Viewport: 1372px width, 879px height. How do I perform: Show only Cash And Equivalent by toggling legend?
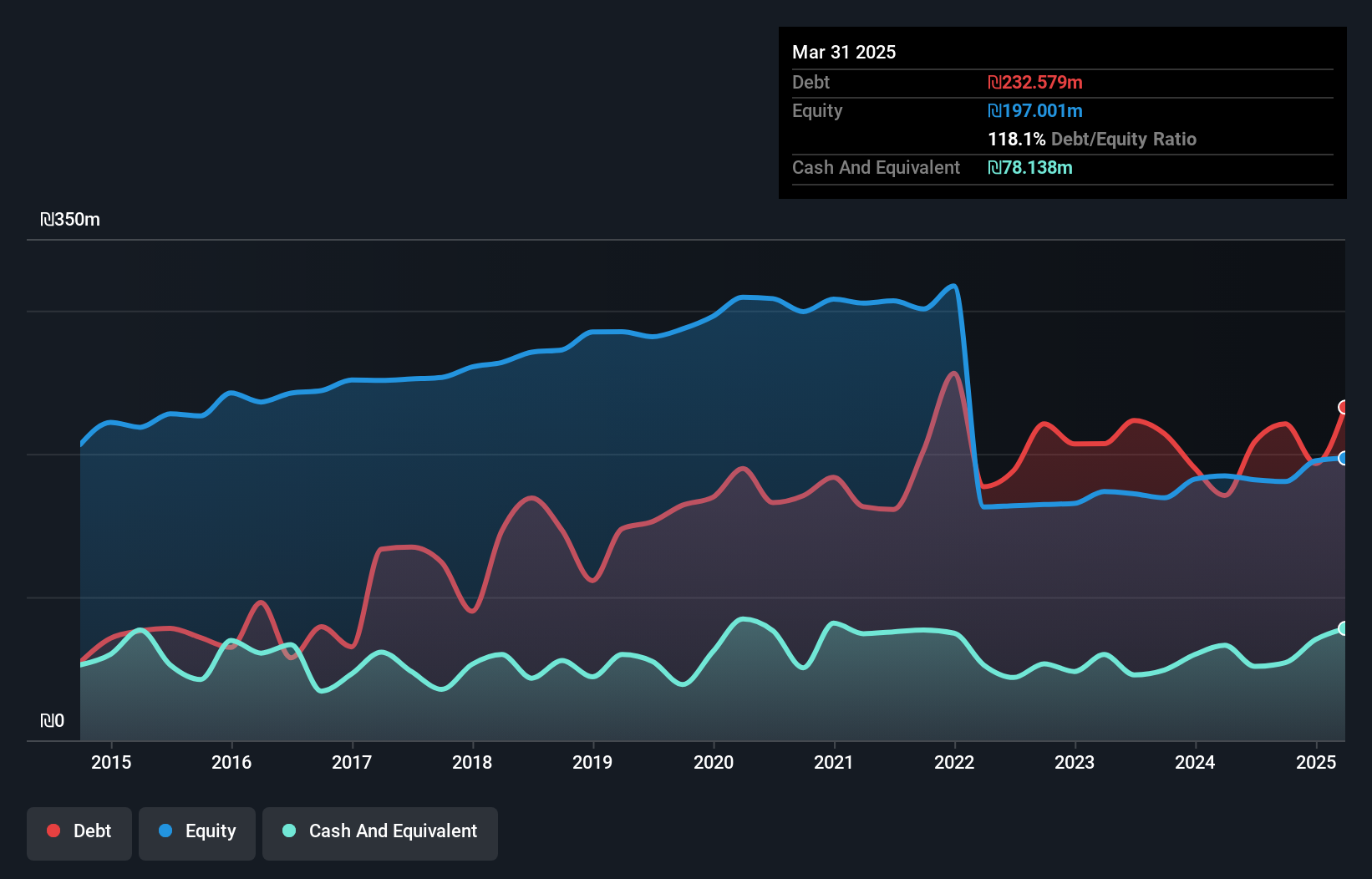[x=380, y=831]
